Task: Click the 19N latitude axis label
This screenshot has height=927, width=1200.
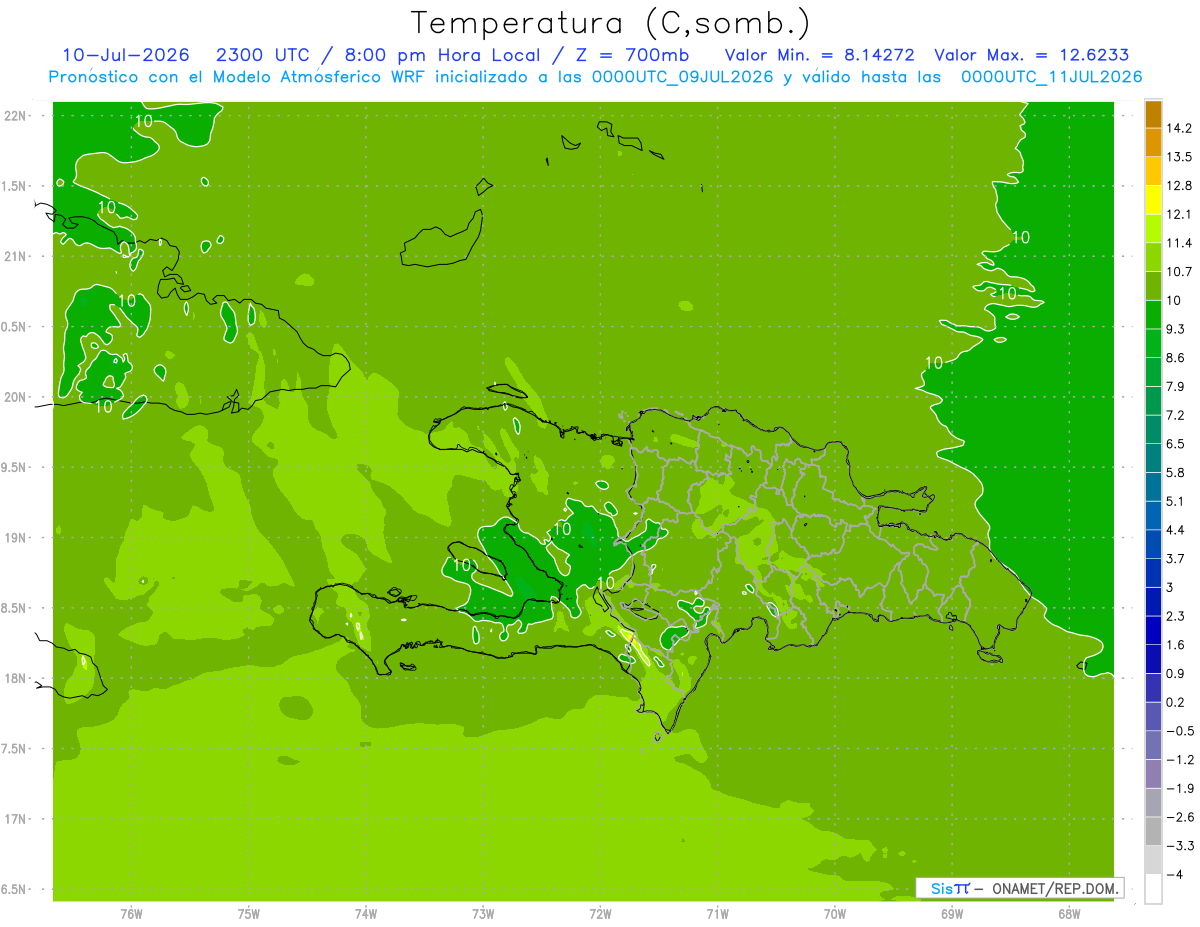Action: 16,538
